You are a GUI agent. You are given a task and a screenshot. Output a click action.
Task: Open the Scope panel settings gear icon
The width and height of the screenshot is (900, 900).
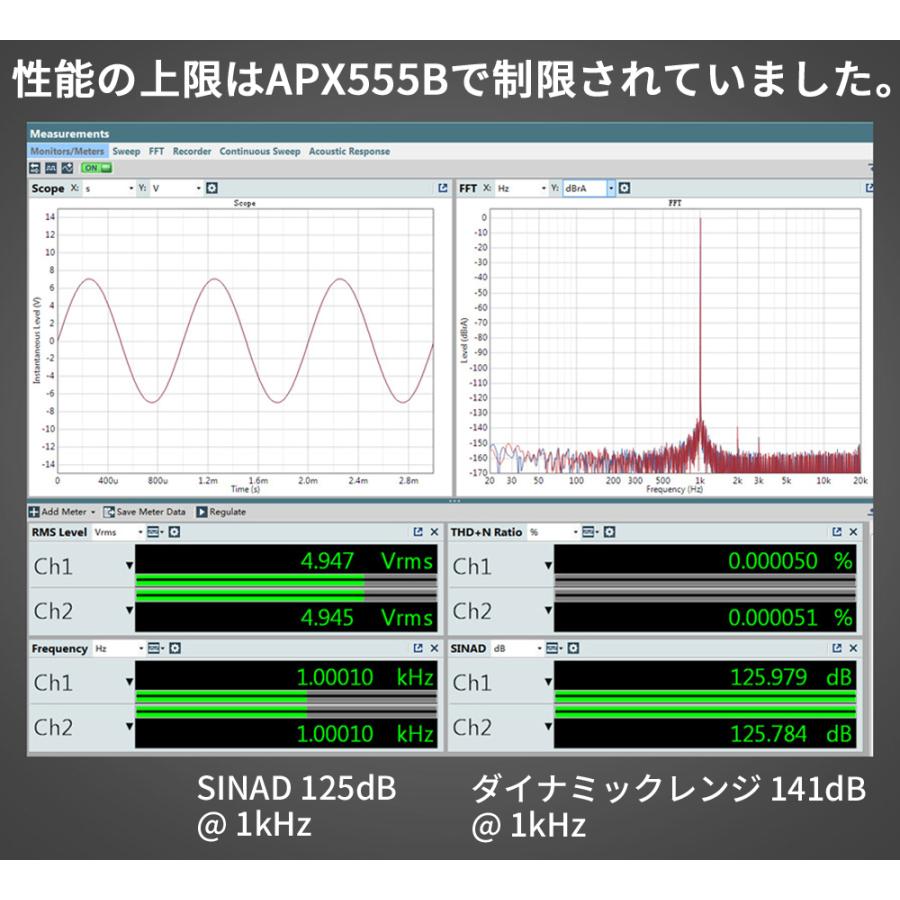point(213,187)
